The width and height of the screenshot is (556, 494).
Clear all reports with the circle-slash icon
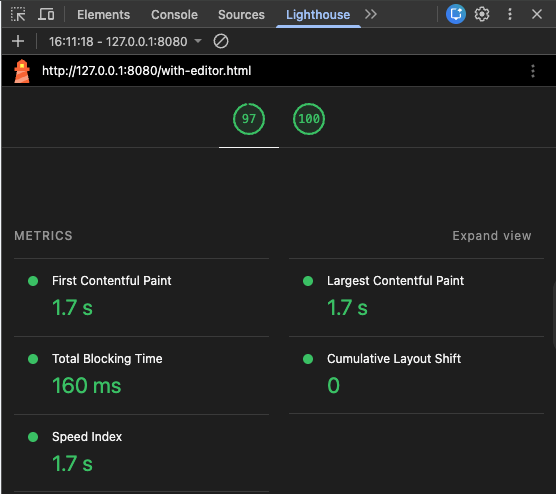[221, 41]
